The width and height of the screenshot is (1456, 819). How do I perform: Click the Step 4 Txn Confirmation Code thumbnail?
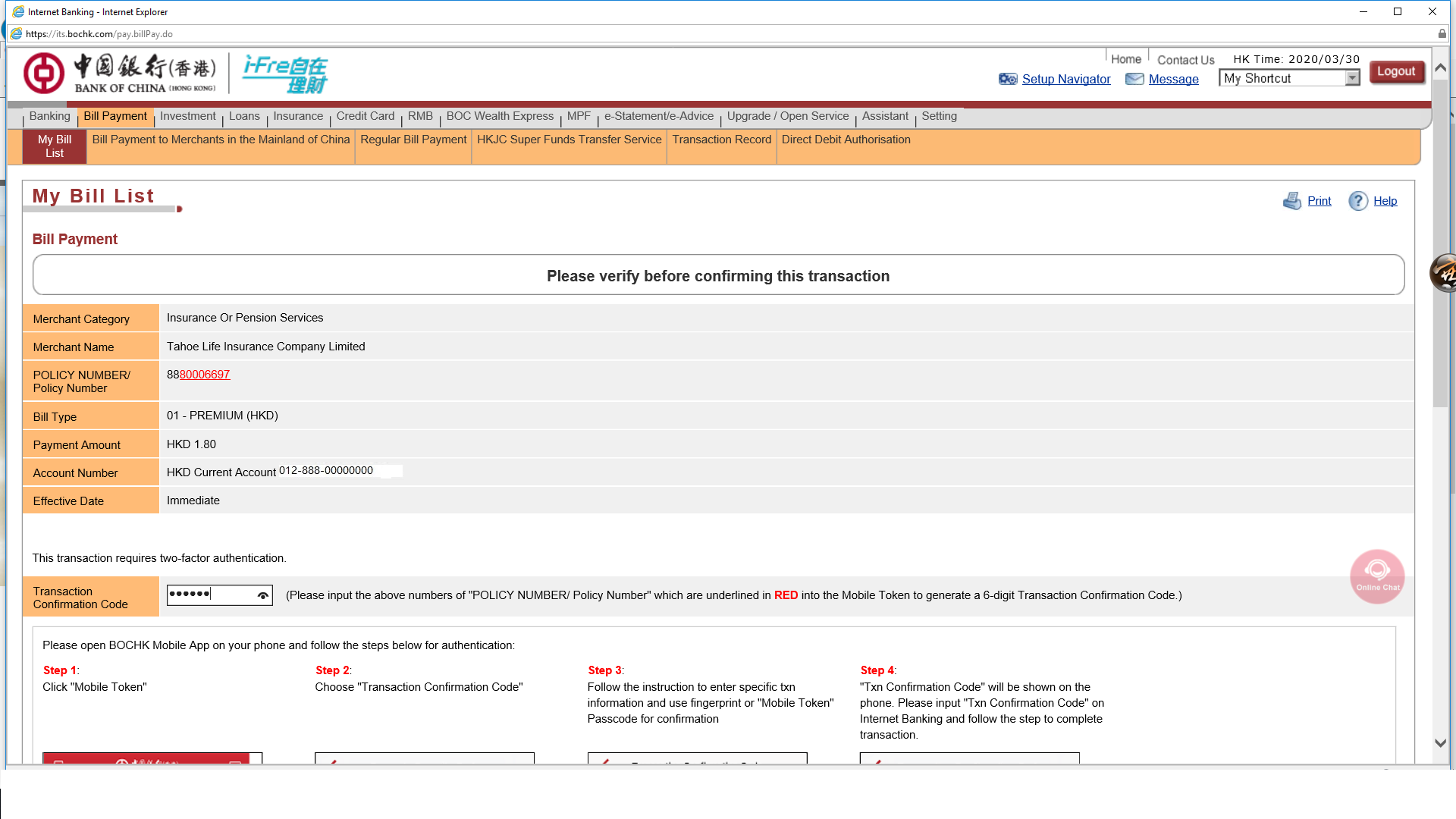[x=969, y=758]
